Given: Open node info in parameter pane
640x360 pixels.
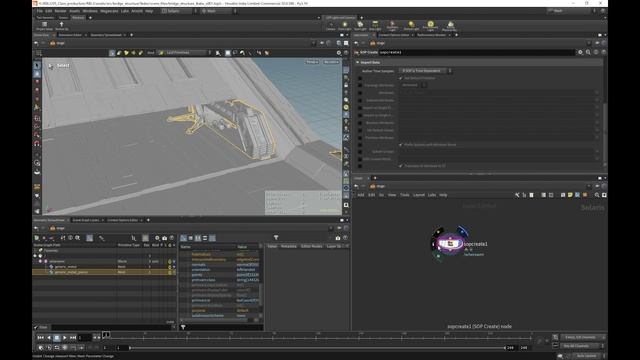Looking at the screenshot, I should [x=596, y=52].
